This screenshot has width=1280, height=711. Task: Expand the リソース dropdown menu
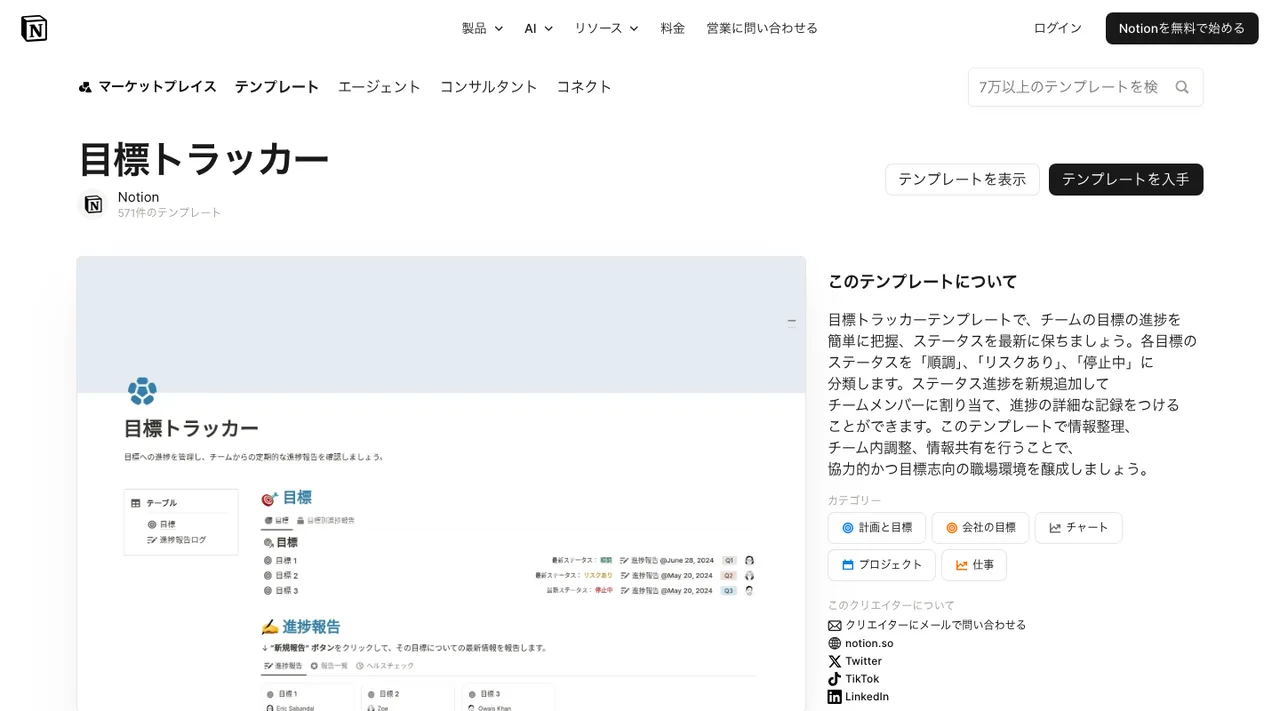606,28
